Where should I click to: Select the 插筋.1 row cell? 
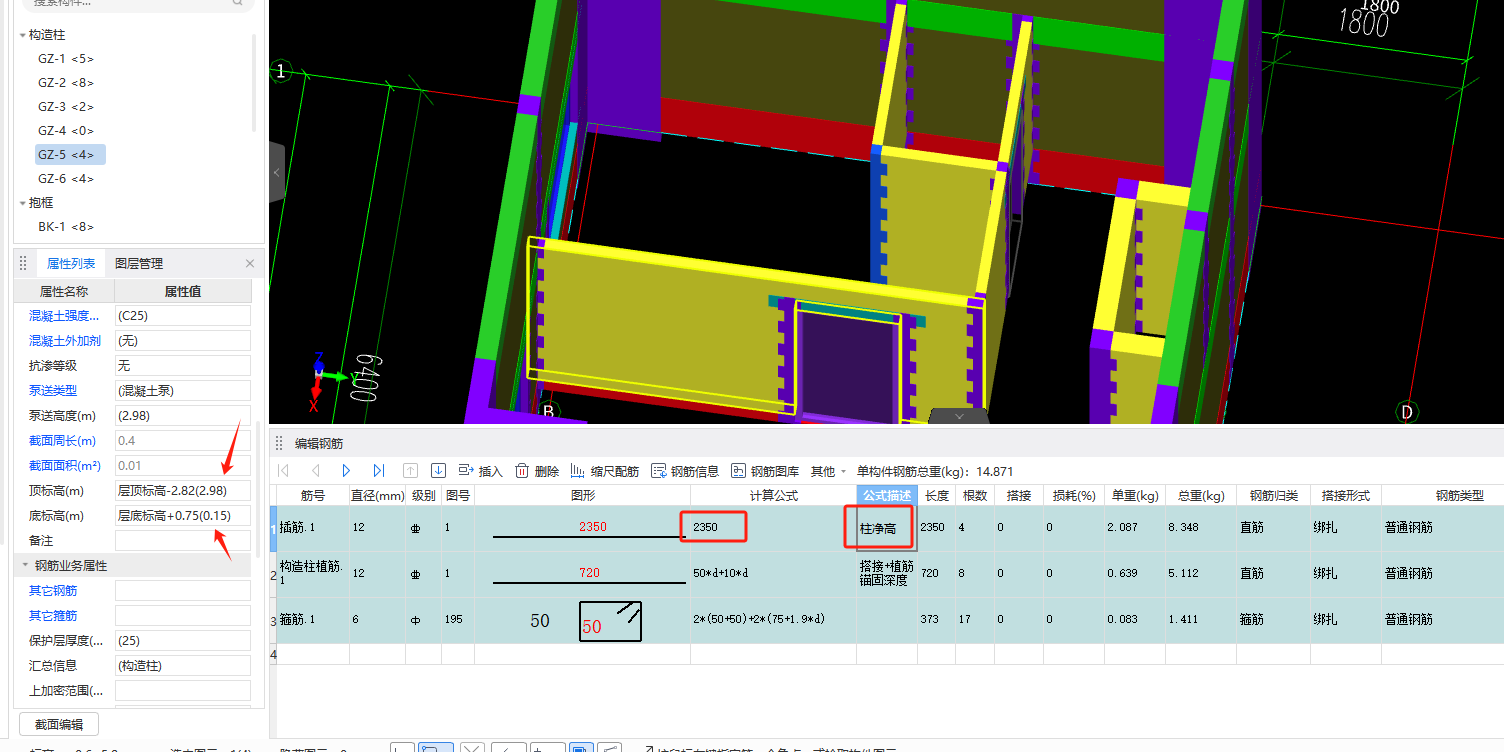[x=312, y=527]
